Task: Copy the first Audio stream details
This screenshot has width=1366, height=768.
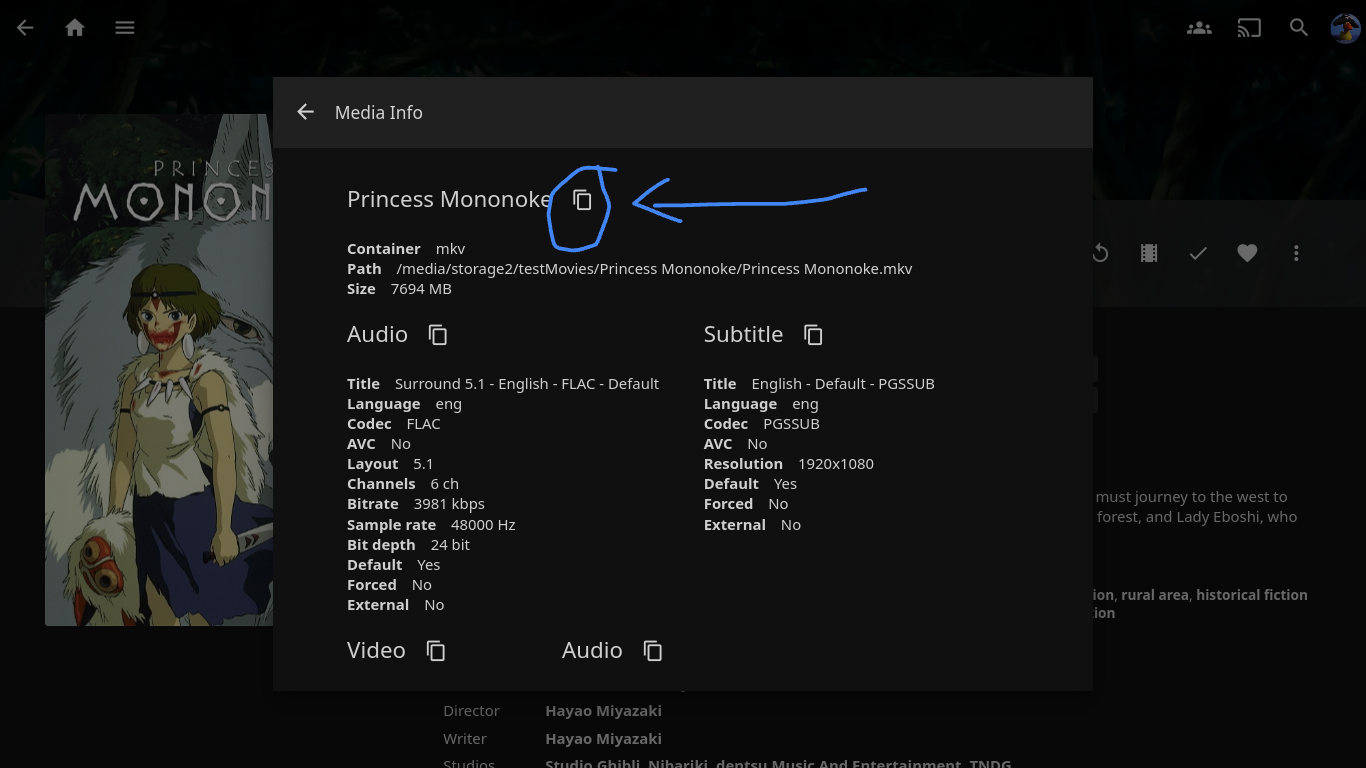Action: 438,335
